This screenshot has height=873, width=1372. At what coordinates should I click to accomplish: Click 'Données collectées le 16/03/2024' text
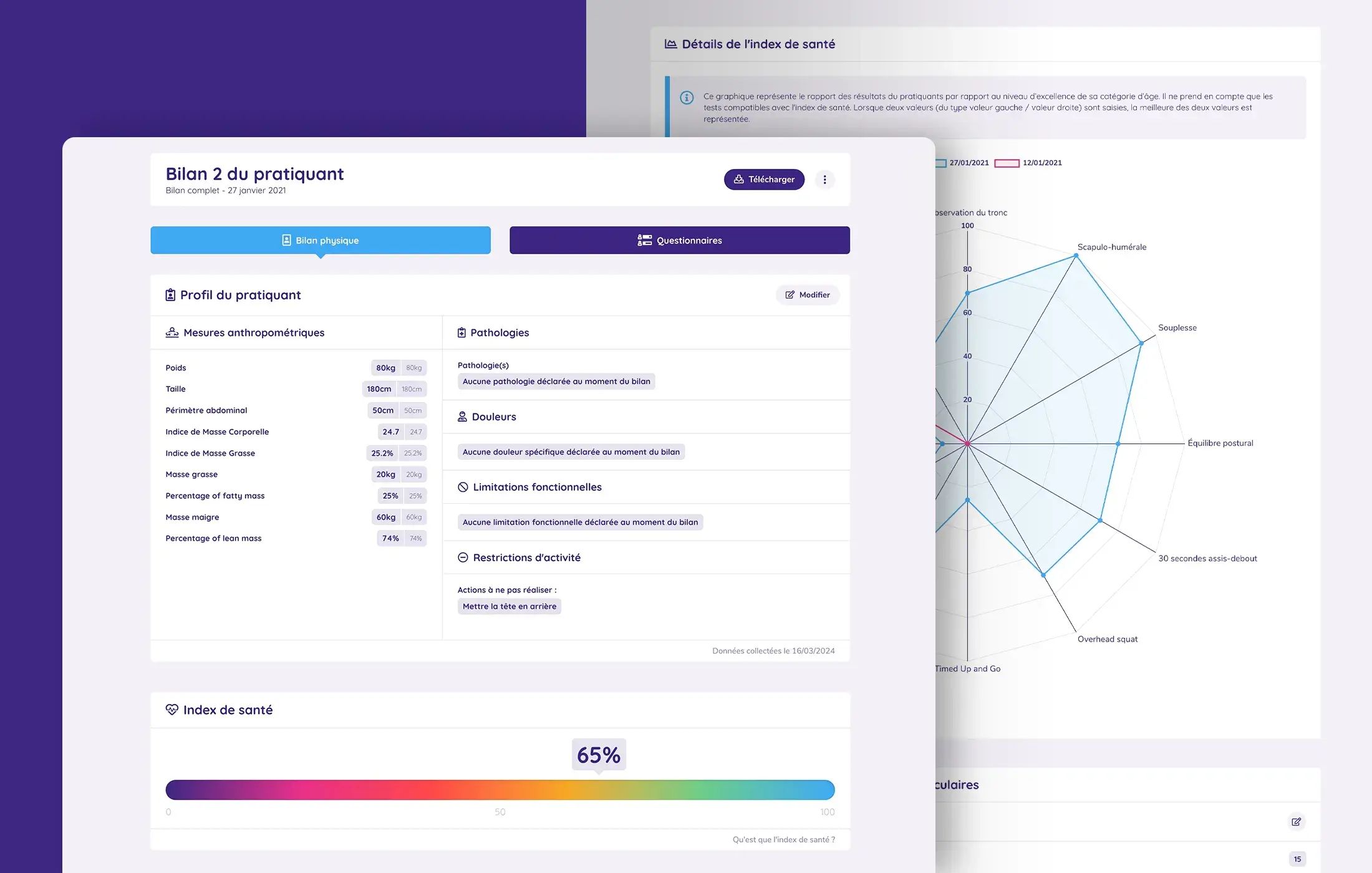[773, 651]
